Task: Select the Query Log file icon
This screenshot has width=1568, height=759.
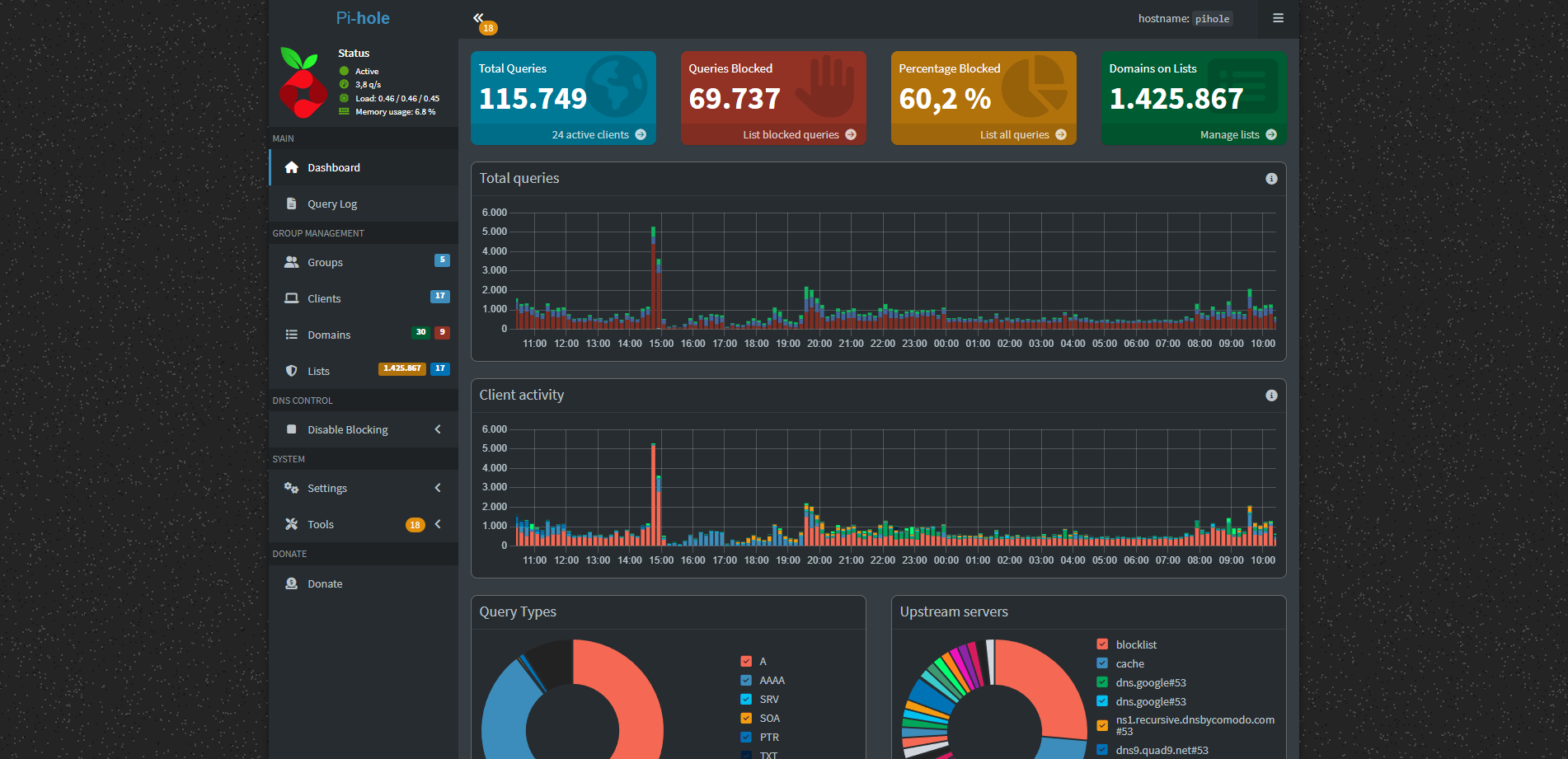Action: pyautogui.click(x=292, y=204)
